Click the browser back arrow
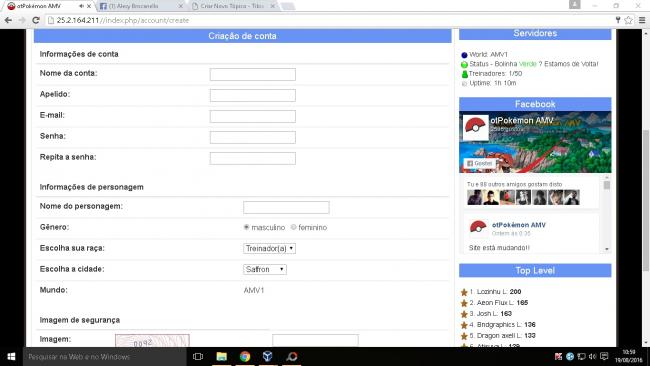The height and width of the screenshot is (366, 650). point(8,20)
